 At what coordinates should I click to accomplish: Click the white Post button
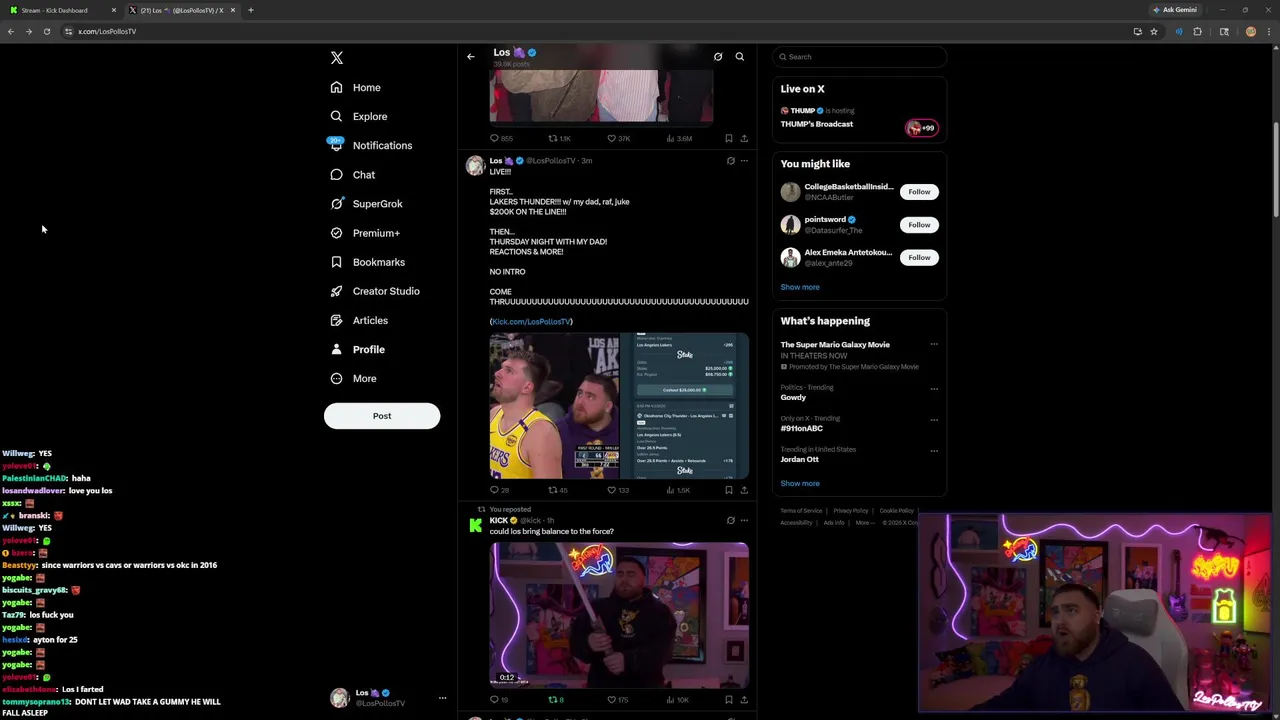pos(382,416)
